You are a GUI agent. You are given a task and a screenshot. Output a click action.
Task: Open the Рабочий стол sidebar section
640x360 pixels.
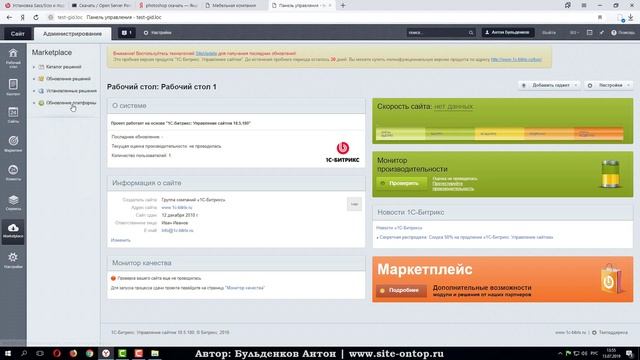(13, 58)
